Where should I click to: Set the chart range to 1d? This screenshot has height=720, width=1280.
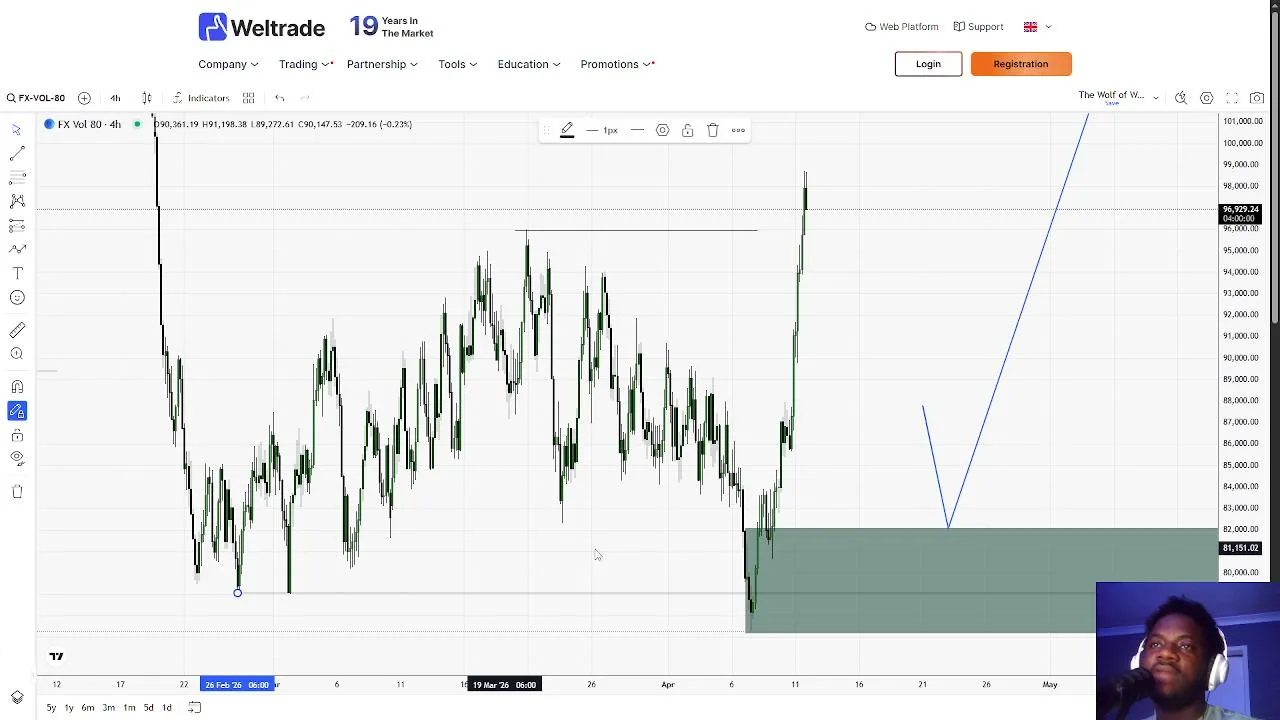(x=167, y=708)
